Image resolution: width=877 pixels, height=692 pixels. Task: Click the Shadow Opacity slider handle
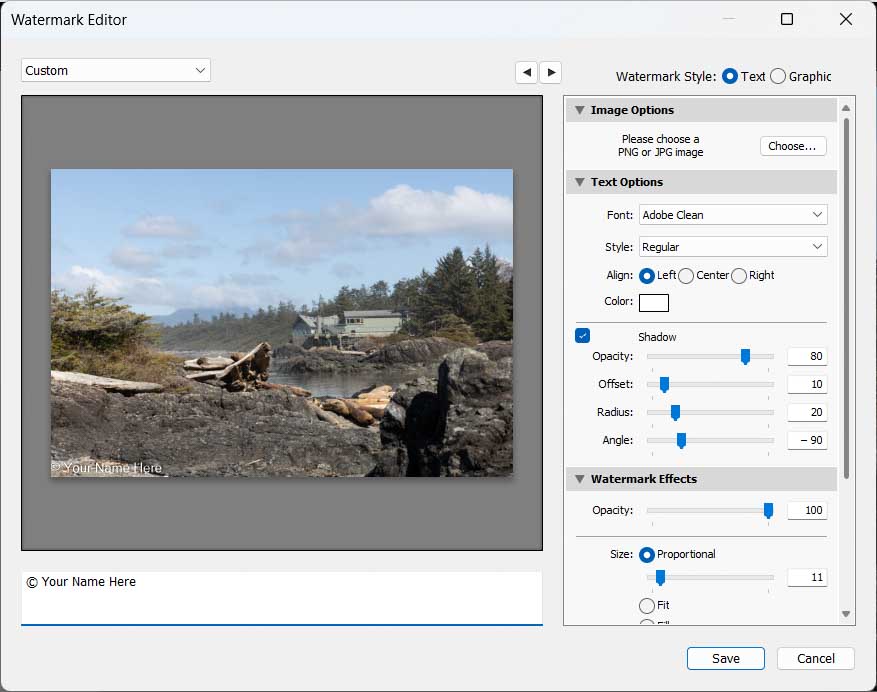(745, 356)
